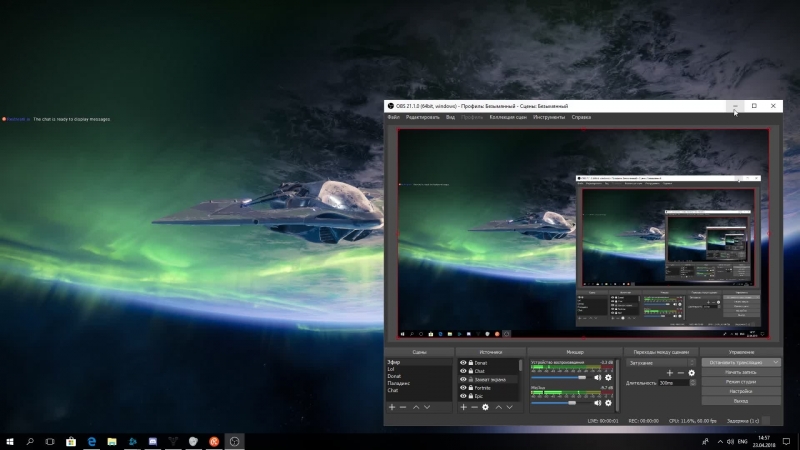Add a new scene with the plus icon under Сцены

(392, 407)
